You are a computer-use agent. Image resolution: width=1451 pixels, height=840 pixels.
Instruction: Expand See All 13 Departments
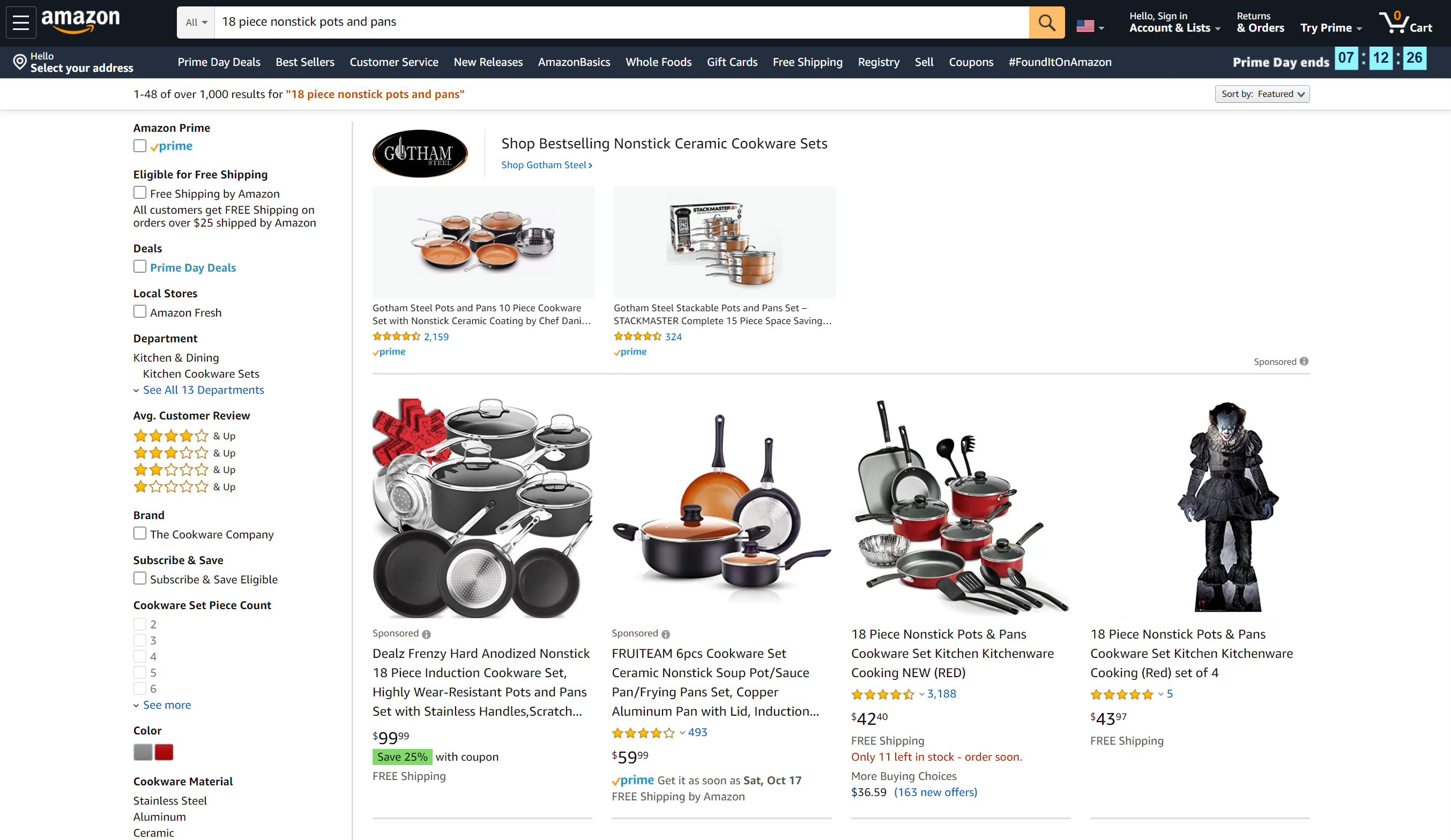coord(203,389)
